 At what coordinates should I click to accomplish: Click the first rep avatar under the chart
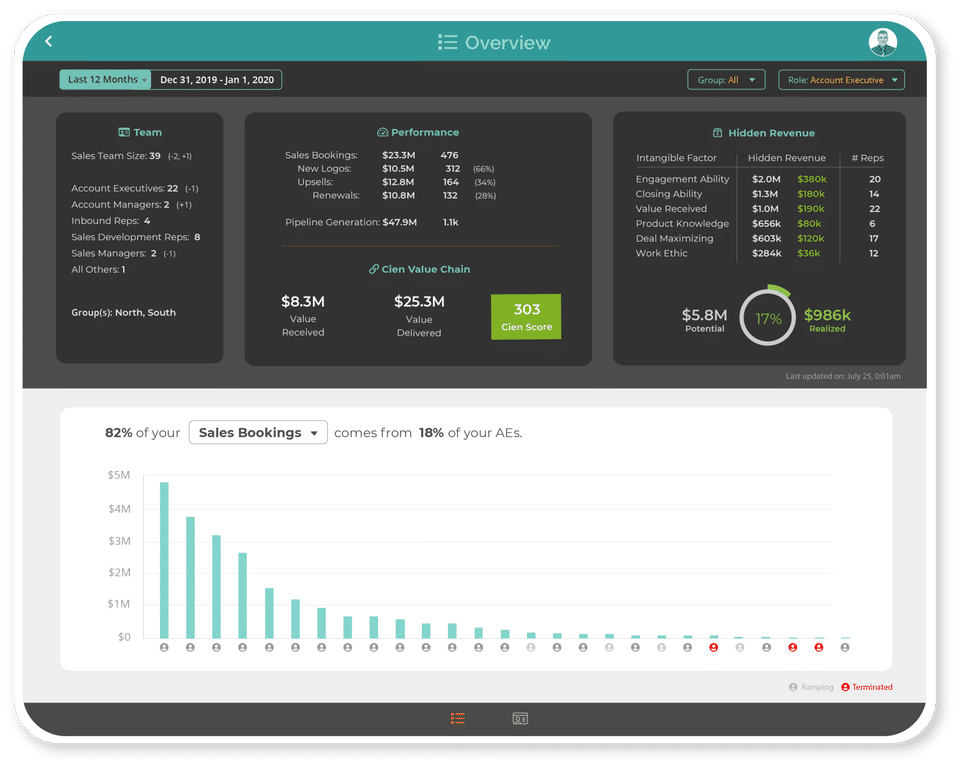(x=164, y=647)
